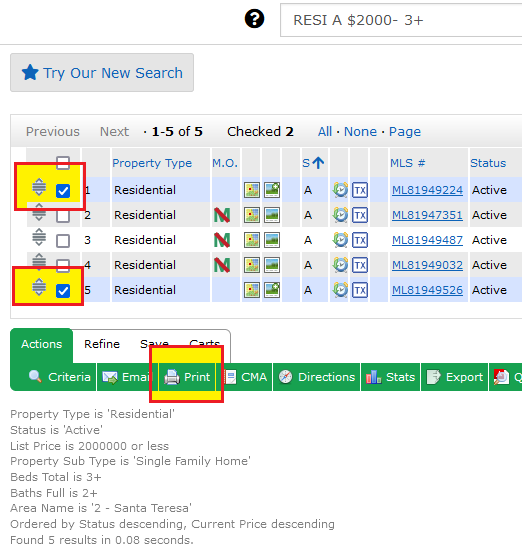Open history clock icon for ML81949032

[x=340, y=265]
